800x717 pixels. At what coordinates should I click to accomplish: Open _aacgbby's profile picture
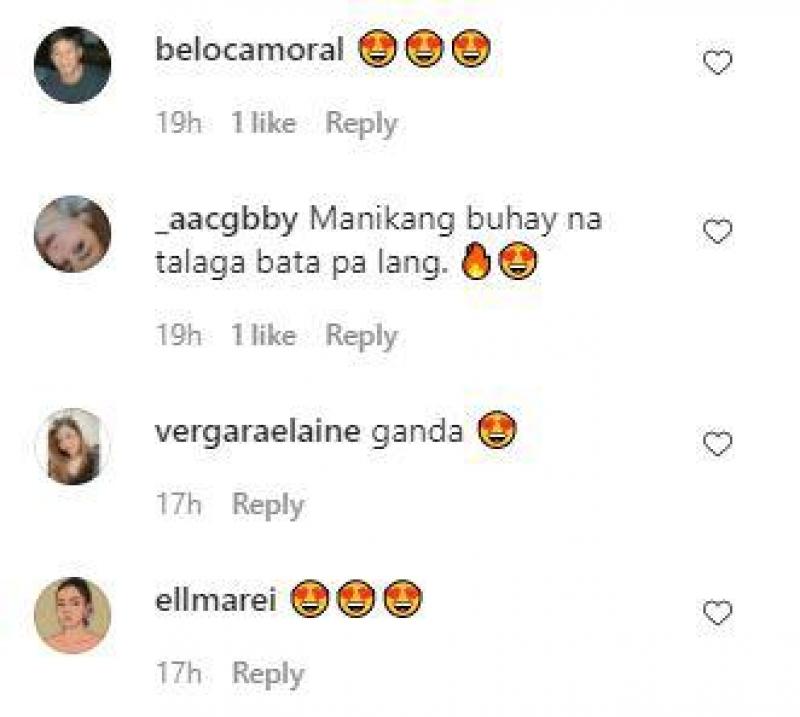[x=72, y=234]
